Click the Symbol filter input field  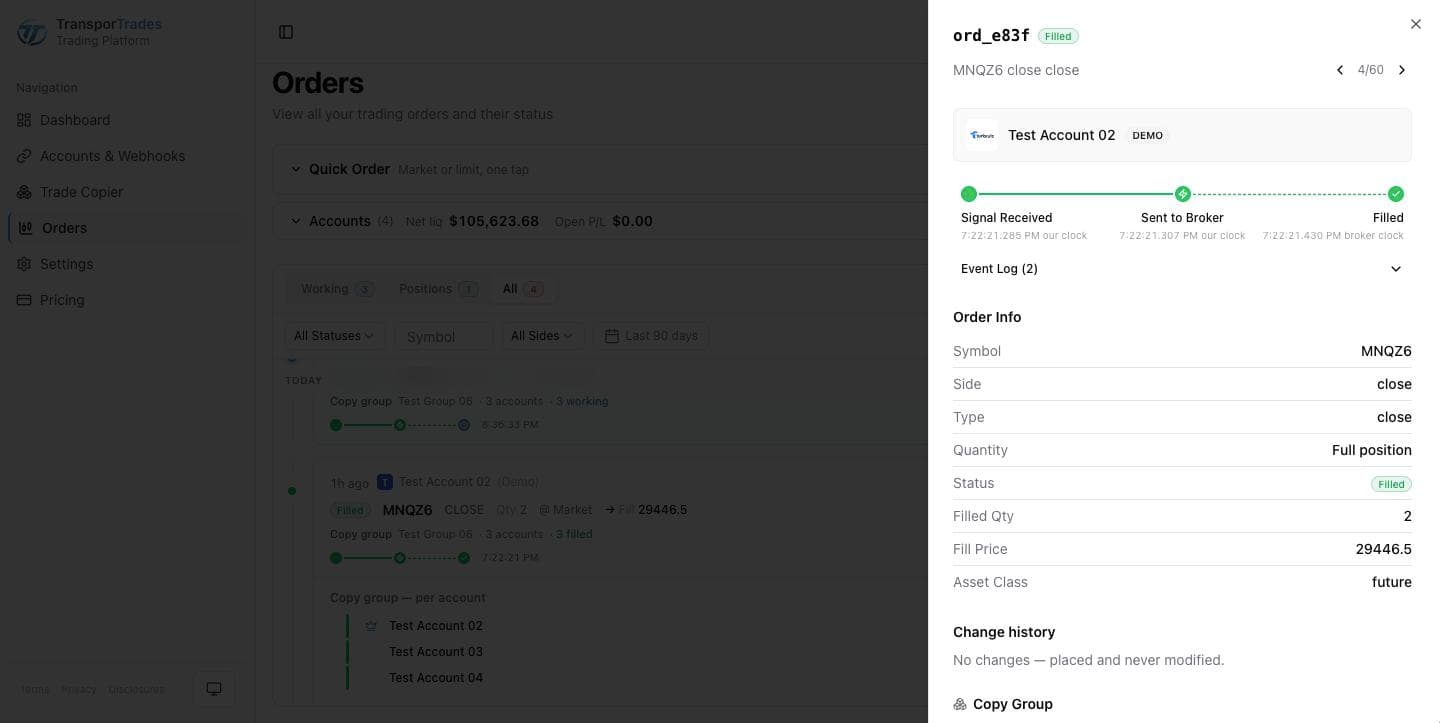coord(444,336)
